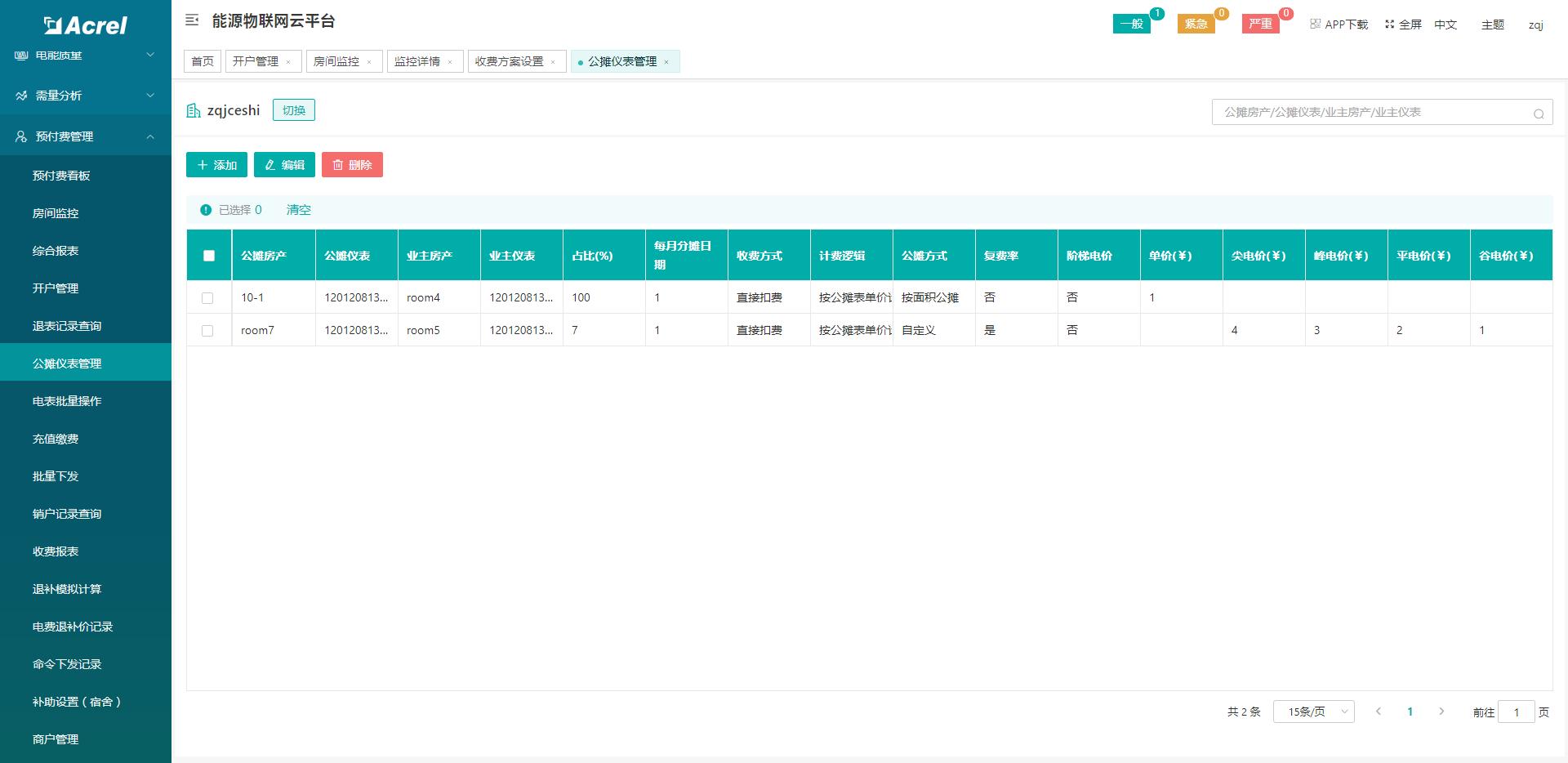Toggle the select-all checkbox in table header
The height and width of the screenshot is (763, 1568).
point(209,256)
